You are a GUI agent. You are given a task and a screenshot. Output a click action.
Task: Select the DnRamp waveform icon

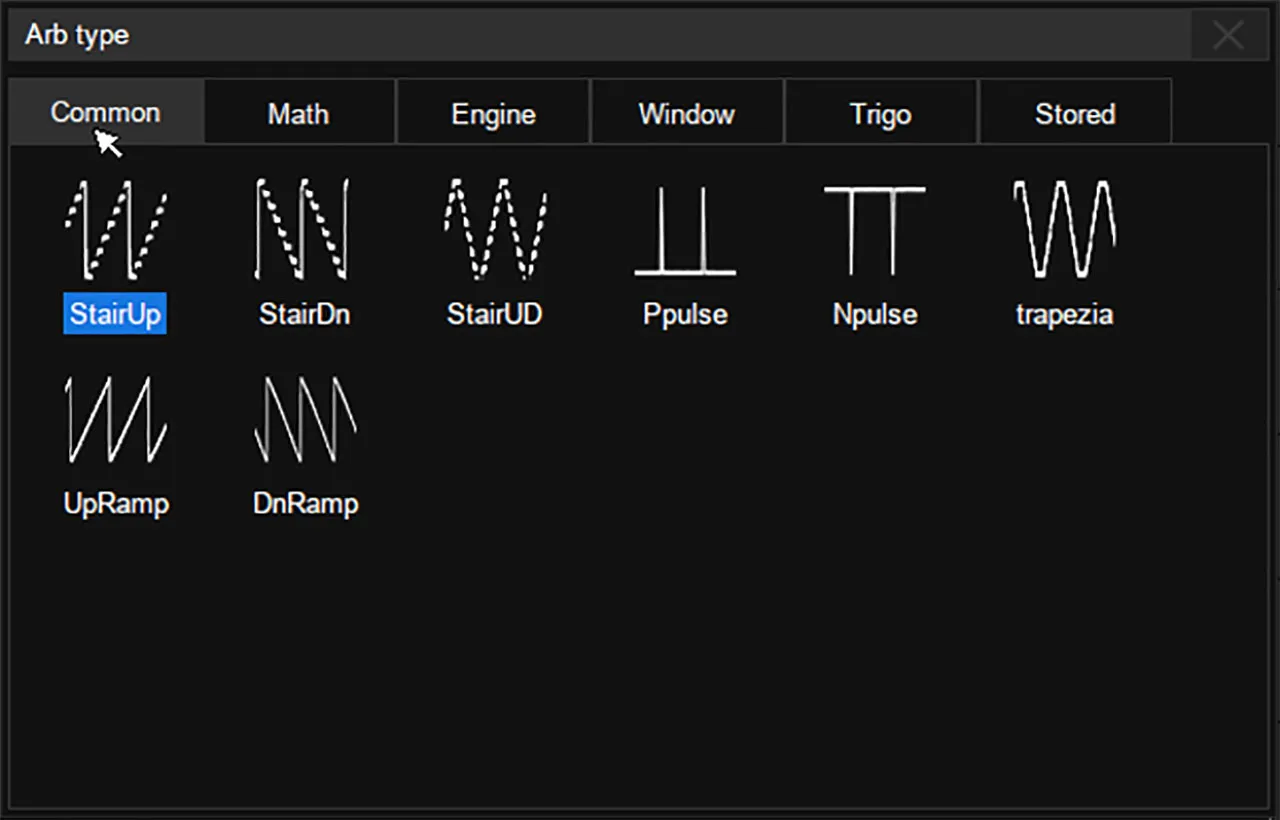(x=304, y=419)
